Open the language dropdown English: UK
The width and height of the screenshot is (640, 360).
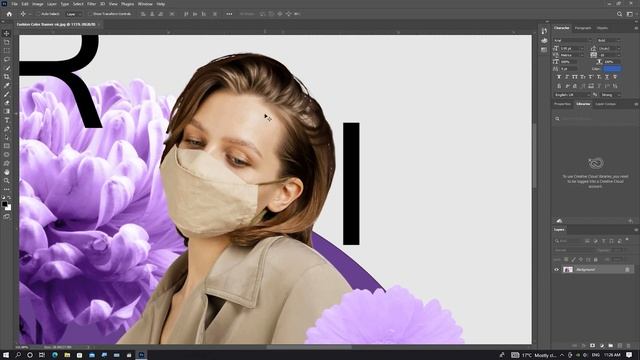[x=572, y=95]
